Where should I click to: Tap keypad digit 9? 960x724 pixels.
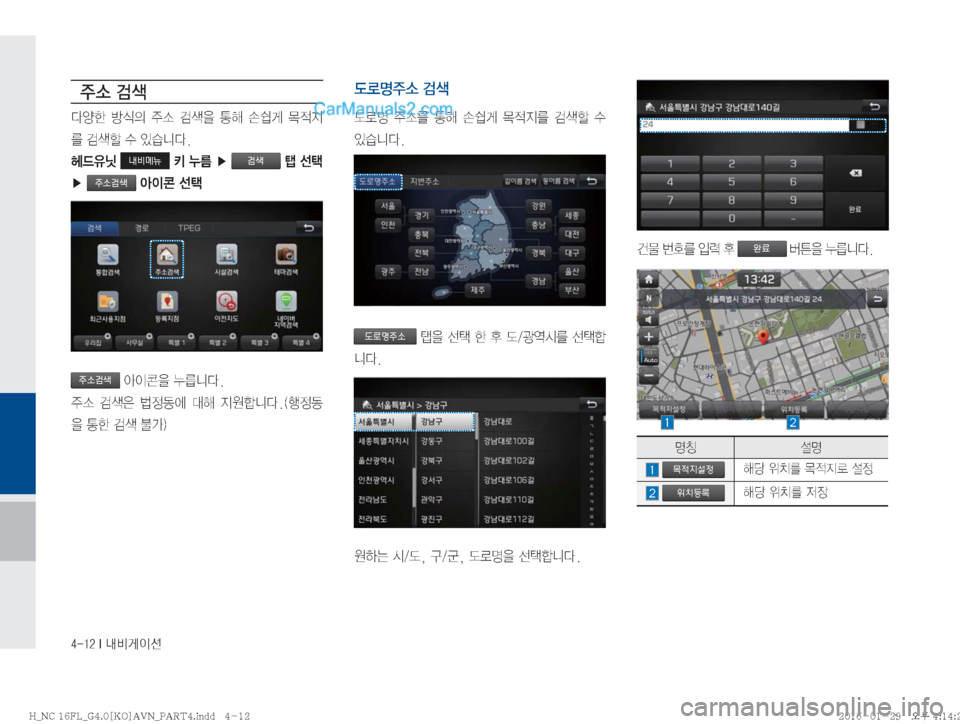(x=793, y=200)
